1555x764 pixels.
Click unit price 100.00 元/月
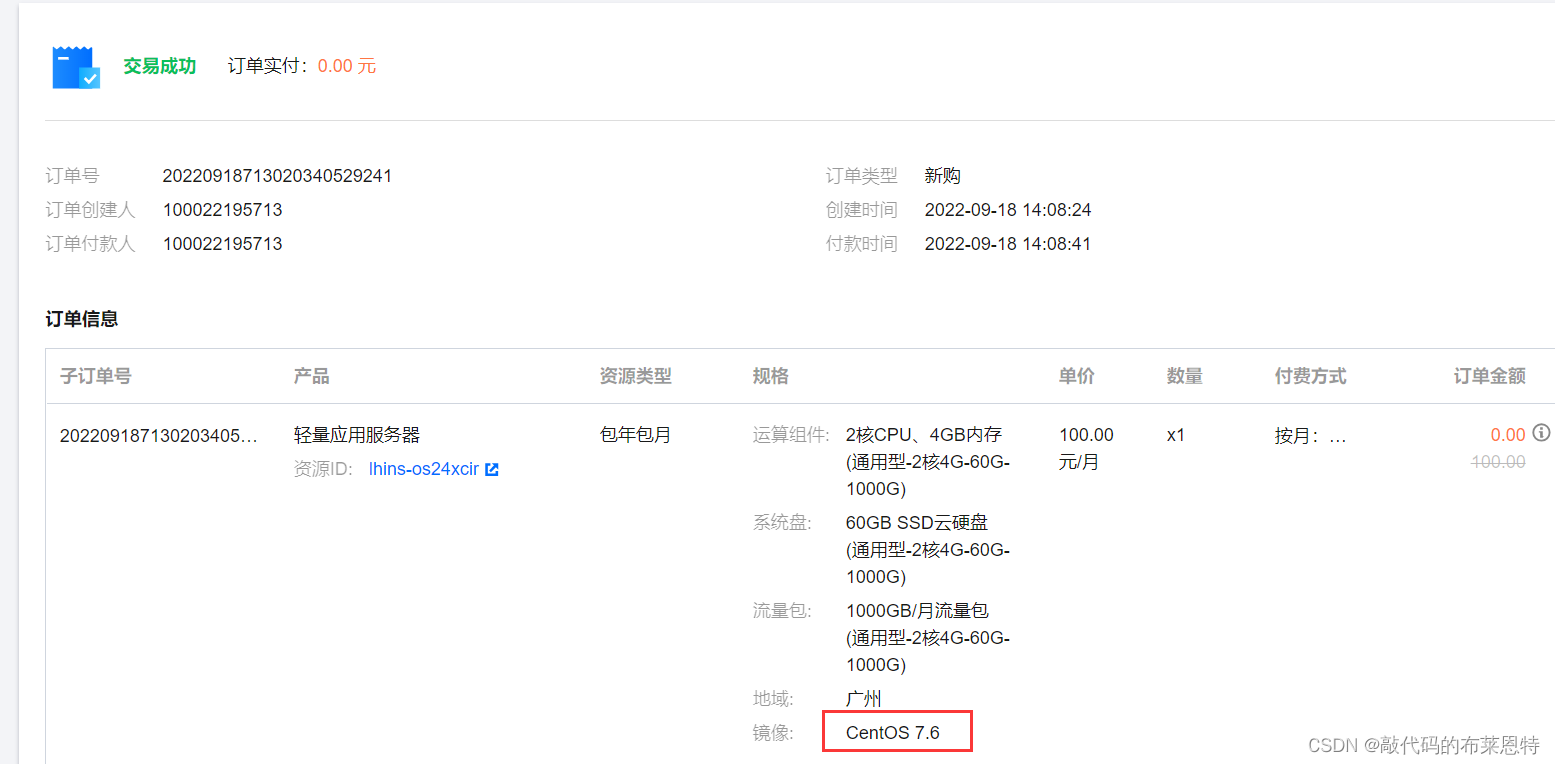tap(1086, 449)
